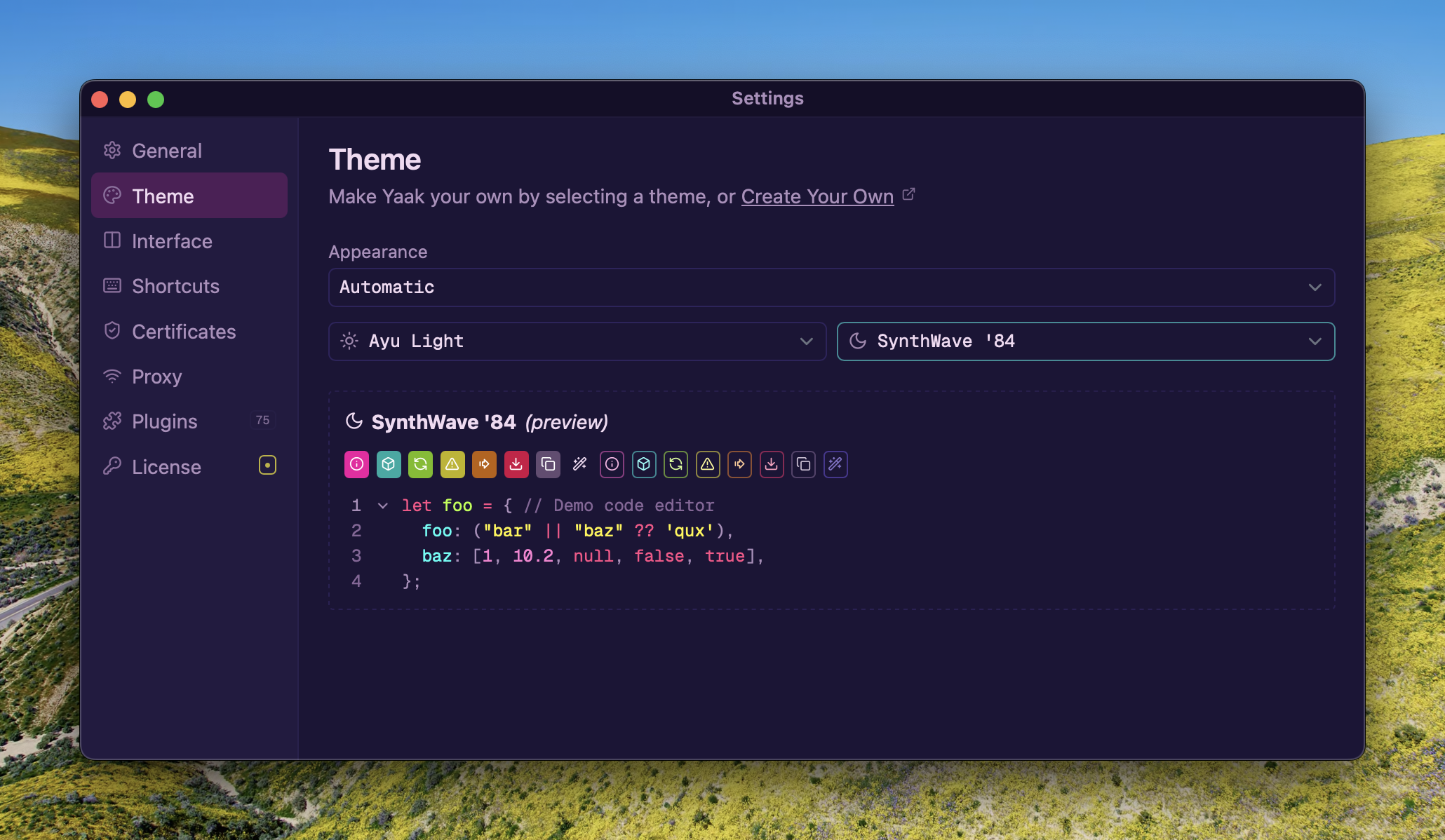The width and height of the screenshot is (1445, 840).
Task: Open the Plugins settings tab
Action: [165, 421]
